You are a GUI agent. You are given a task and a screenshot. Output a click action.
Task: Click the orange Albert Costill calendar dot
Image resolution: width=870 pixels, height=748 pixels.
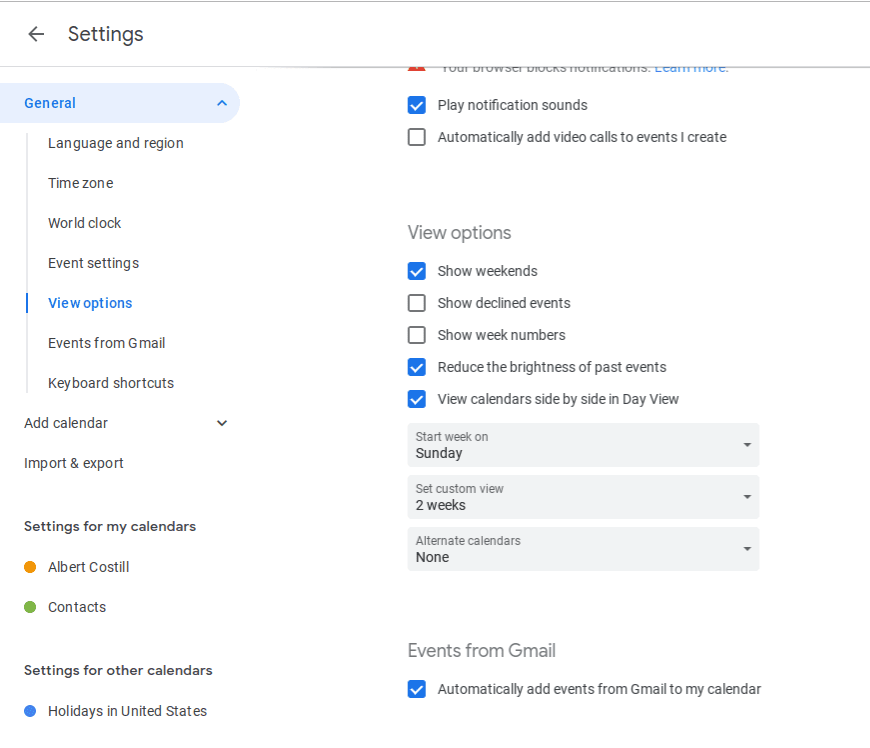[x=30, y=567]
